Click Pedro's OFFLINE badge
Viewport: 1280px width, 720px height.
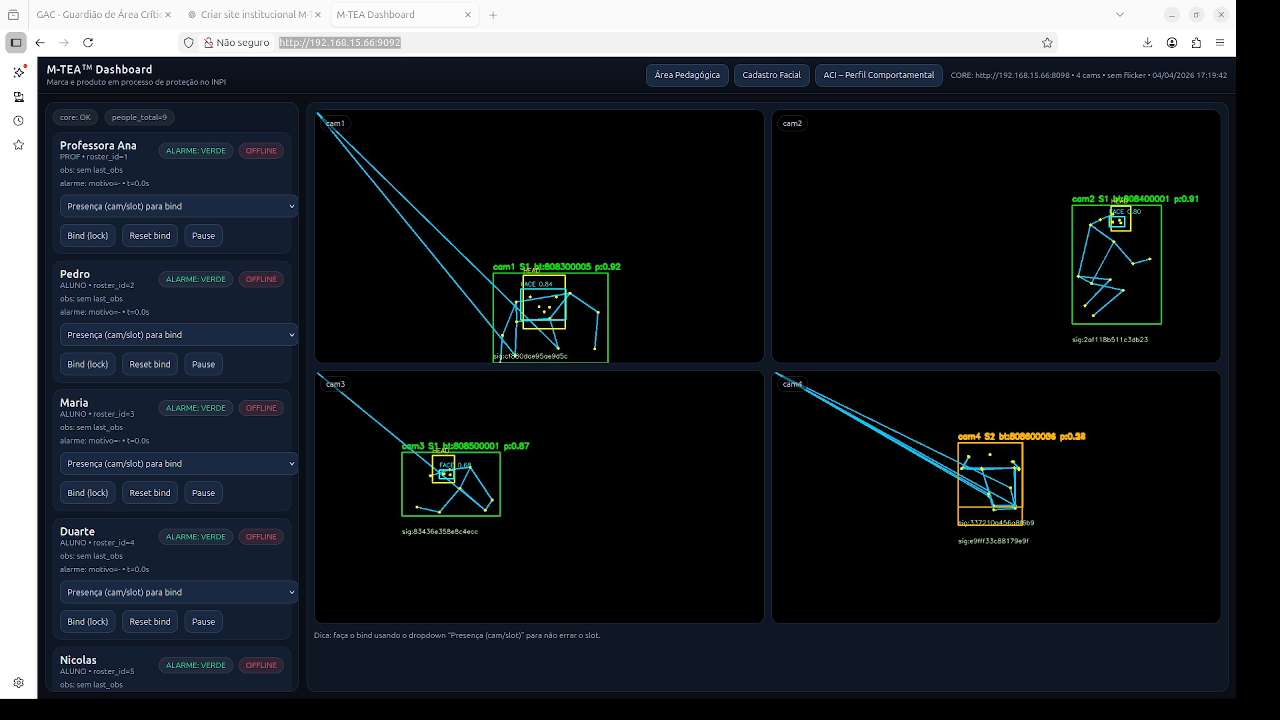(x=261, y=279)
